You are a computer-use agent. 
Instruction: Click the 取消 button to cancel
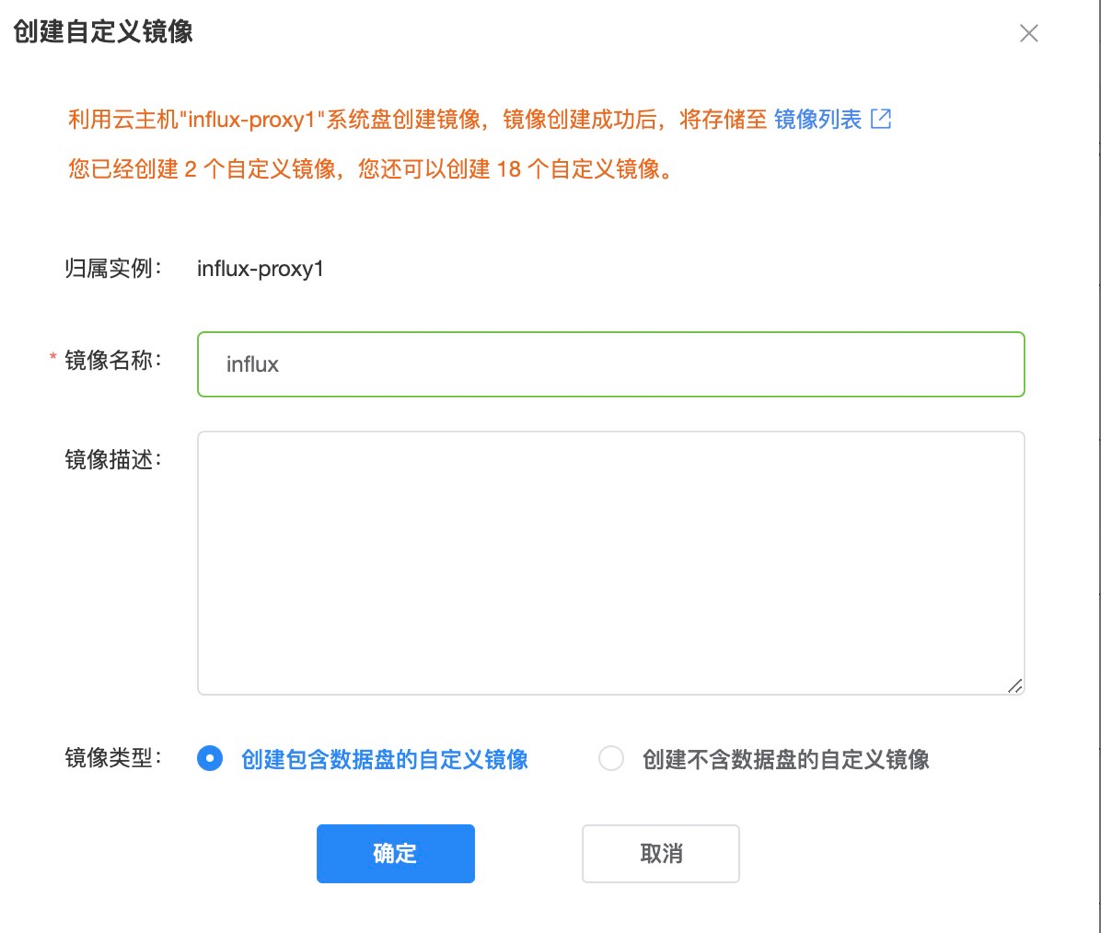660,853
